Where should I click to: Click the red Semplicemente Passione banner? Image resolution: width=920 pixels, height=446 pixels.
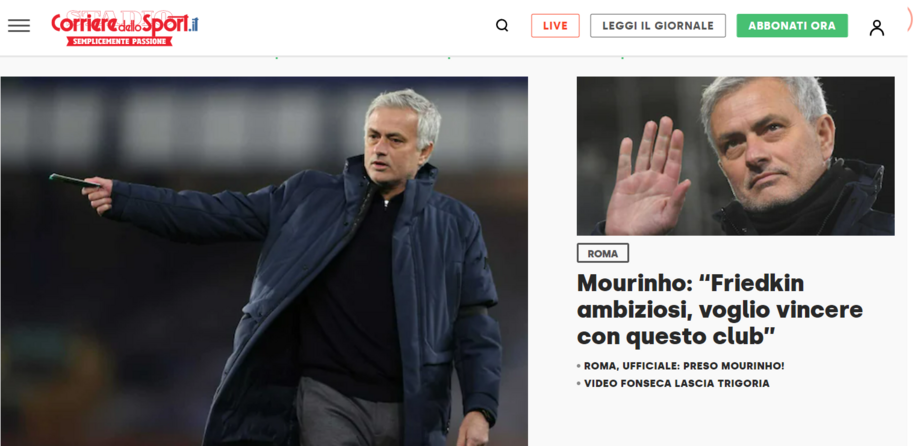(119, 42)
